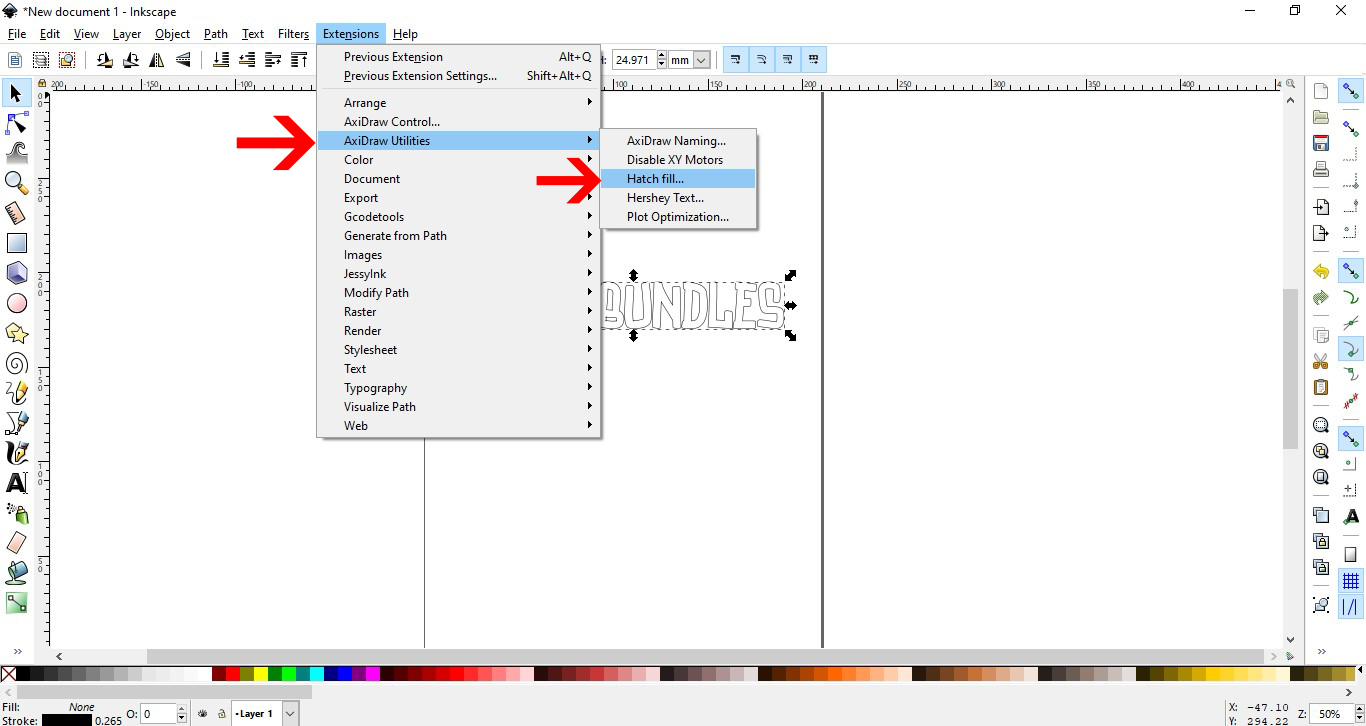The image size is (1366, 726).
Task: Expand the Visualize Path submenu
Action: pos(459,407)
